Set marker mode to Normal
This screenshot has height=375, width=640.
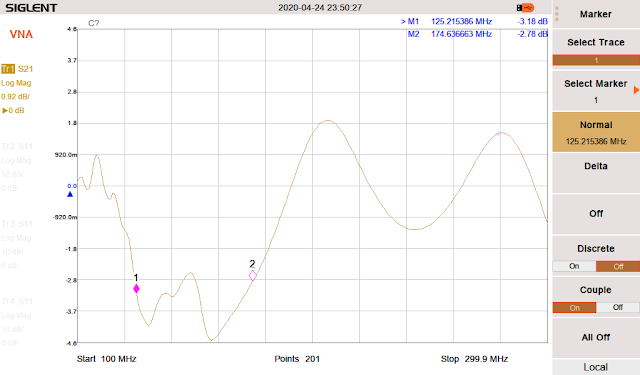596,133
